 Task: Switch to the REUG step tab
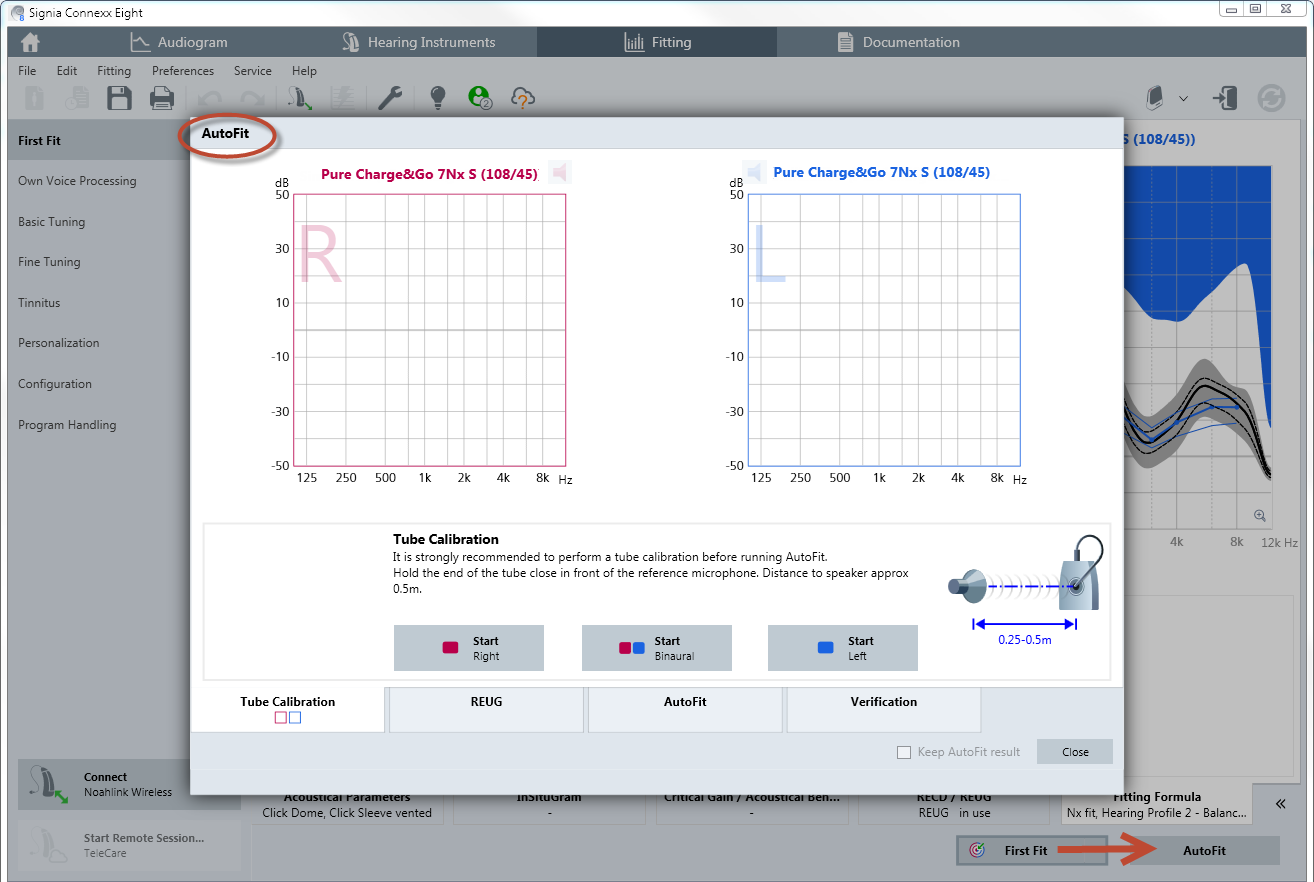pyautogui.click(x=486, y=709)
